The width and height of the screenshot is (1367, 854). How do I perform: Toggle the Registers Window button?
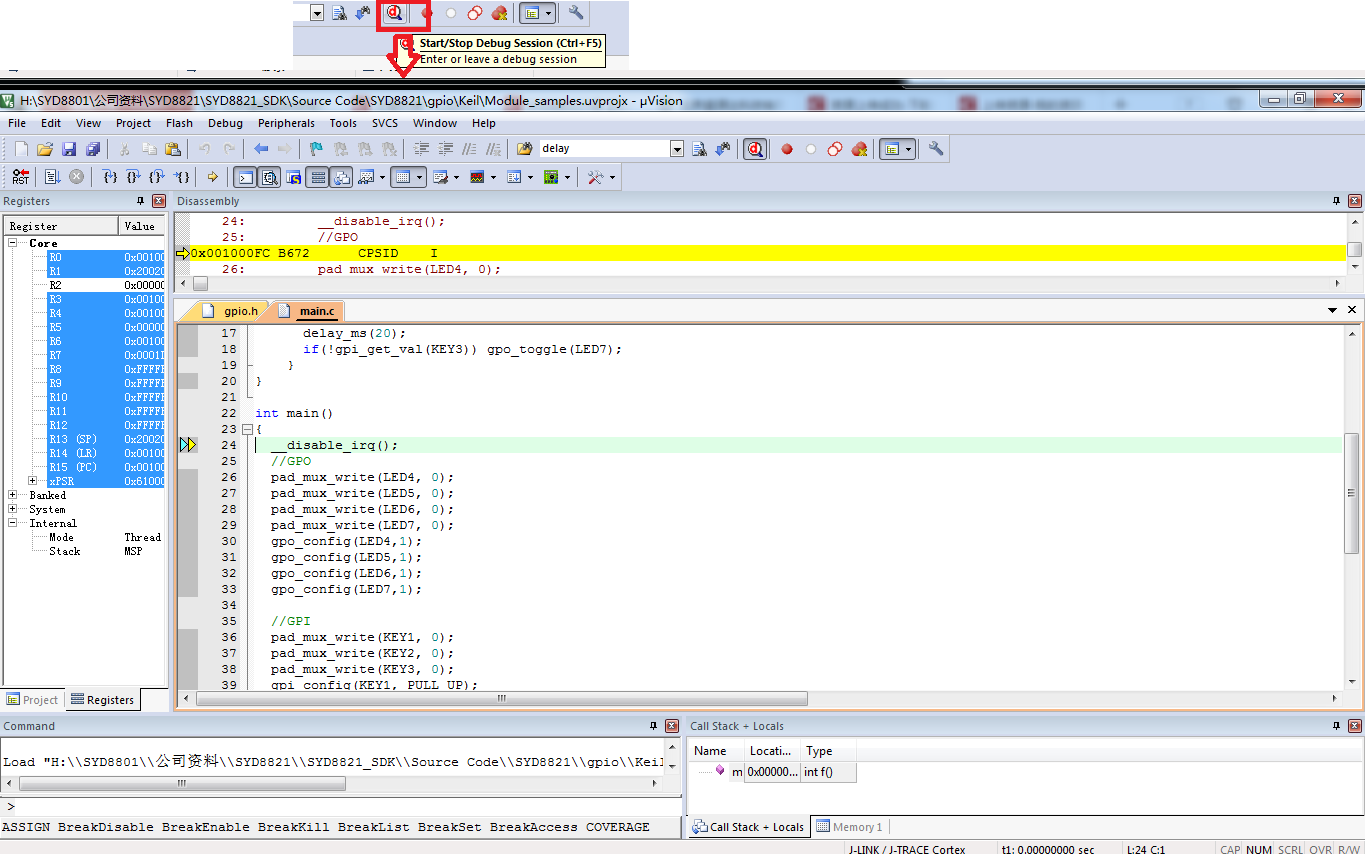point(318,177)
